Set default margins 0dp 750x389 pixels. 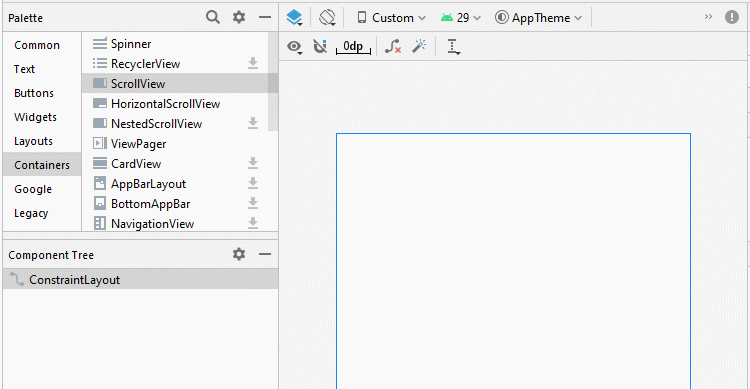(x=353, y=46)
